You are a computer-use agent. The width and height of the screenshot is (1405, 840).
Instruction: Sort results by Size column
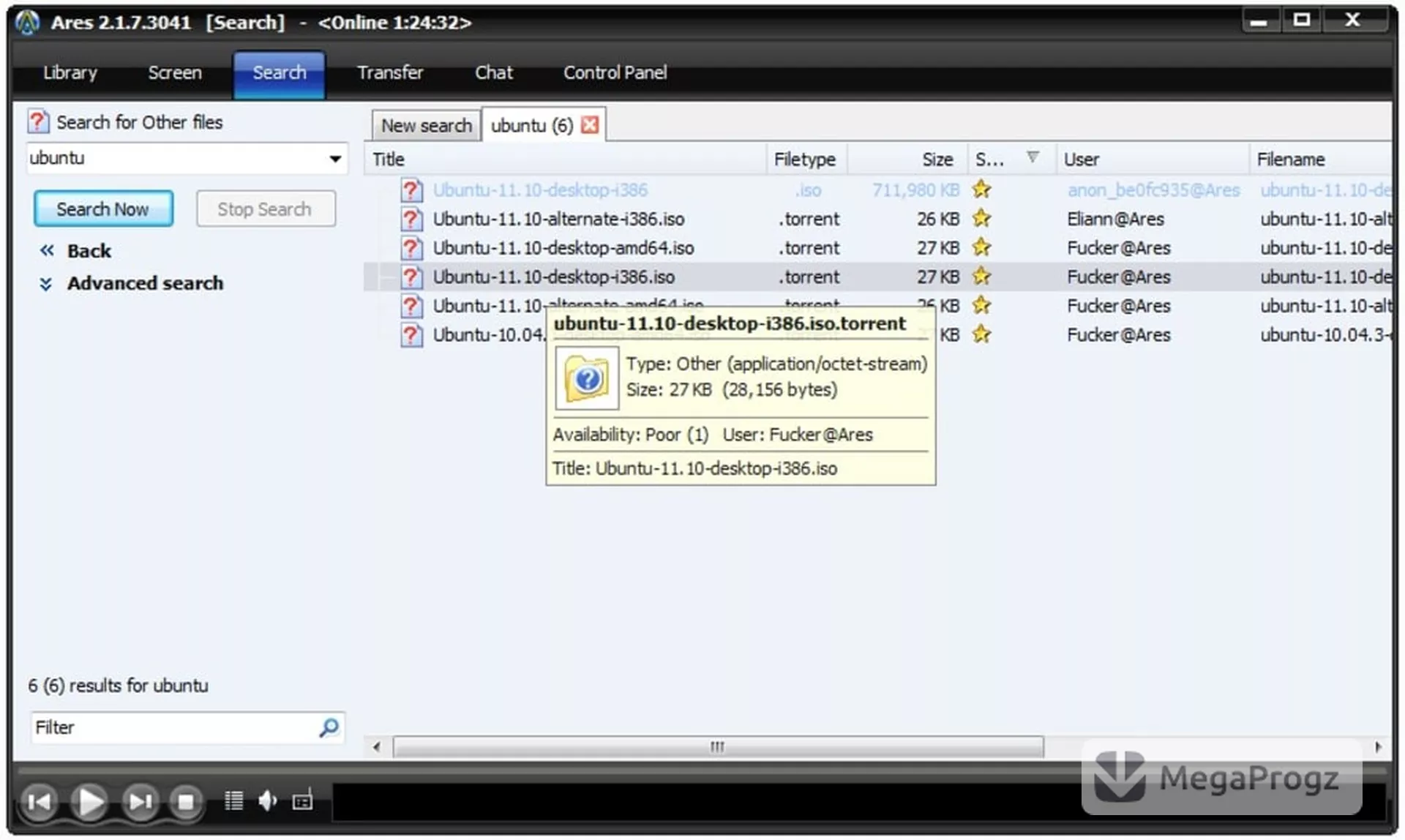coord(907,159)
